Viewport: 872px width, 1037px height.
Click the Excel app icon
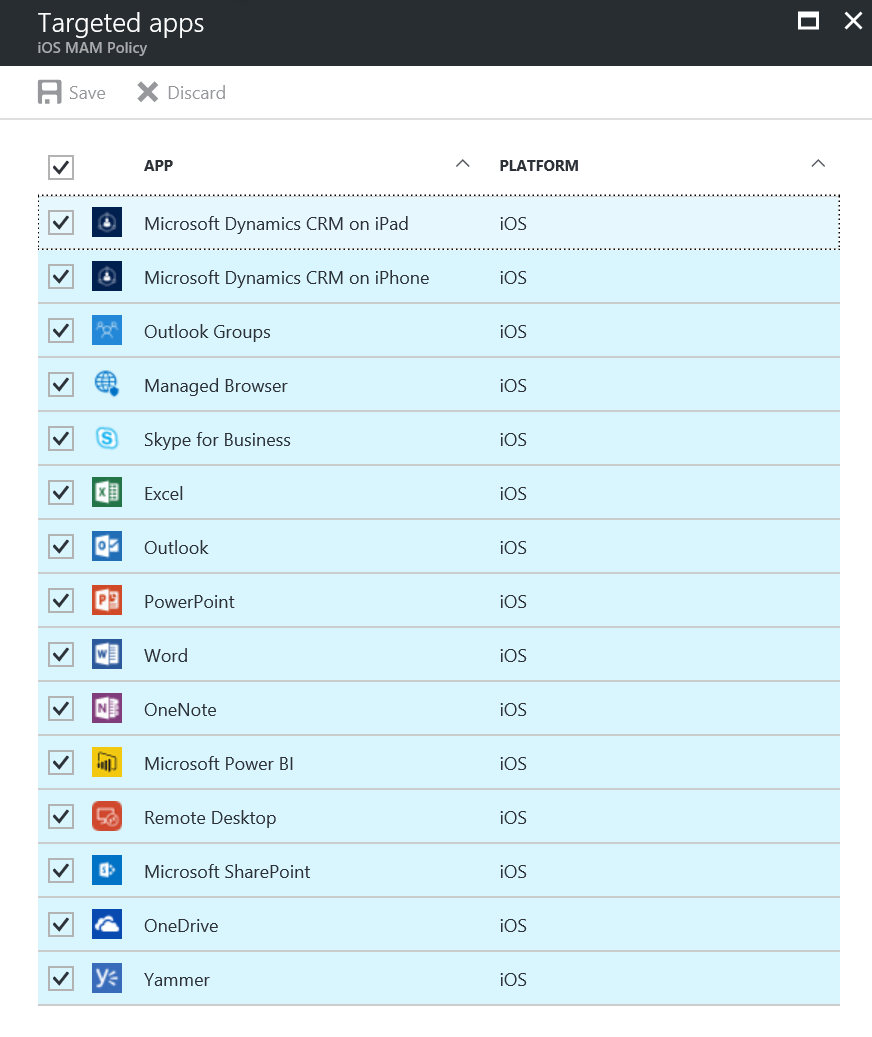coord(107,493)
